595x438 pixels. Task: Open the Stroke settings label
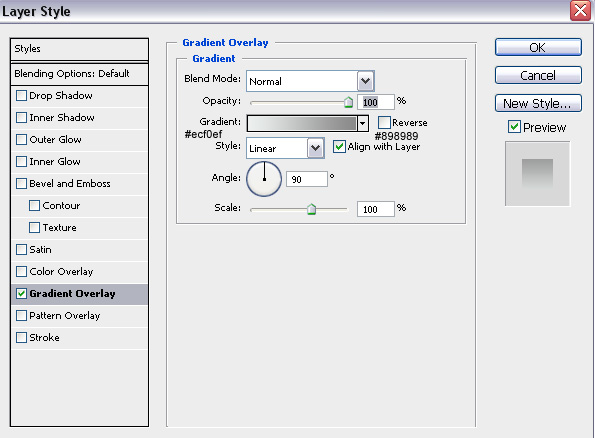44,337
